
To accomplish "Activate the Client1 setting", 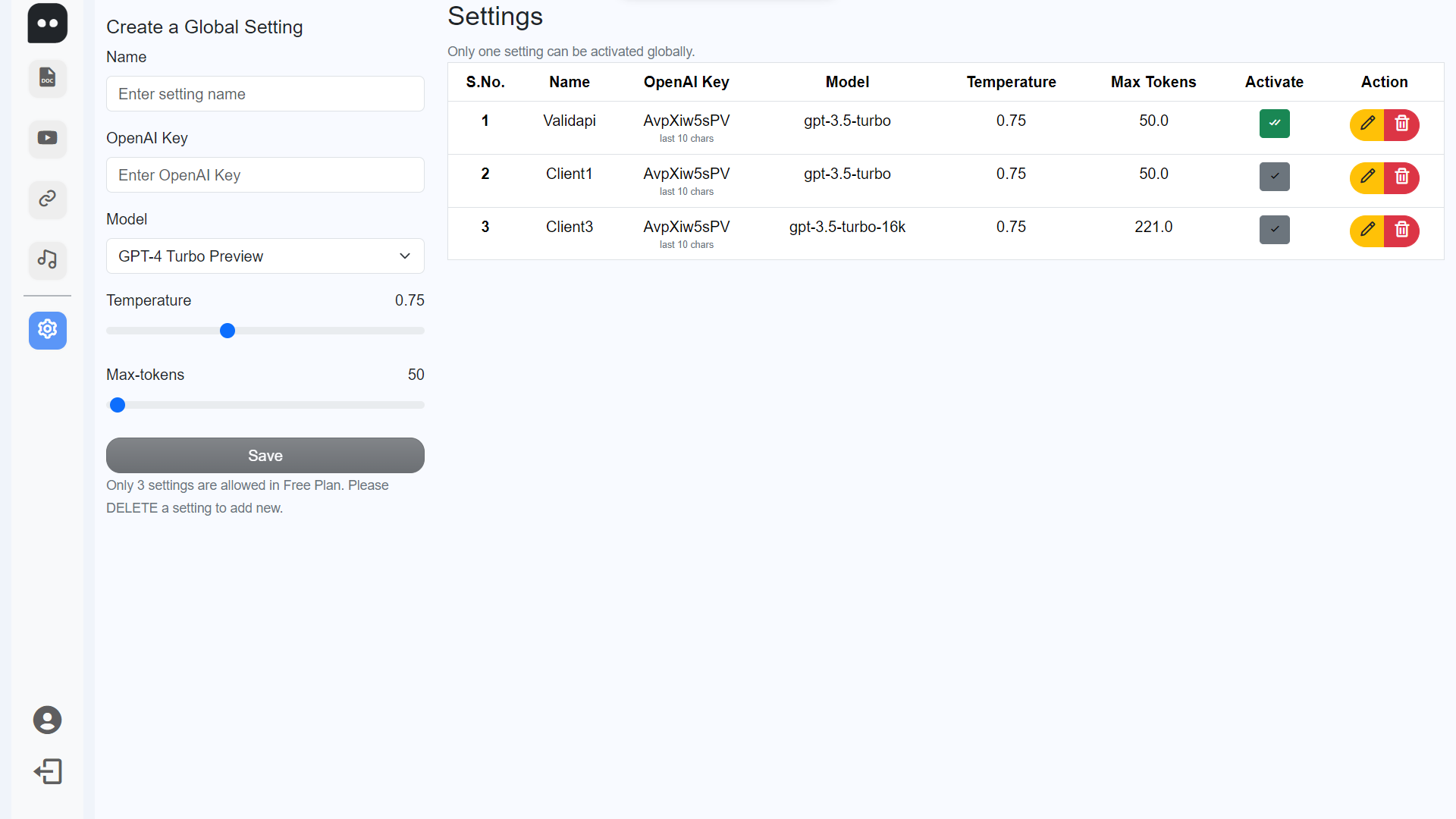I will click(1274, 176).
